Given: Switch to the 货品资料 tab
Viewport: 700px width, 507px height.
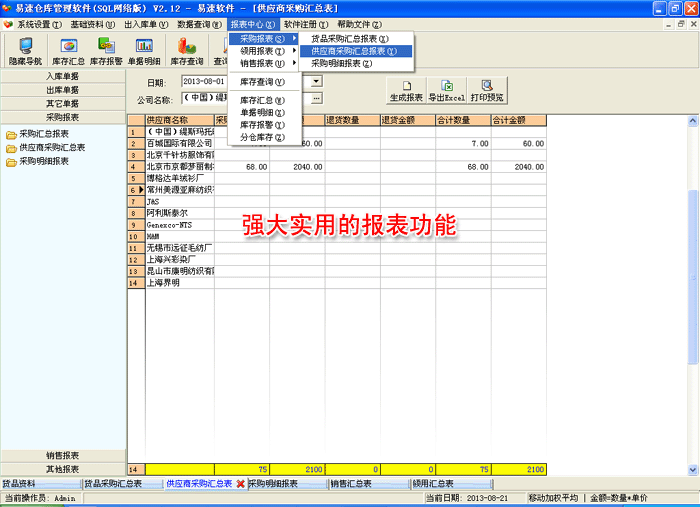Looking at the screenshot, I should (41, 484).
